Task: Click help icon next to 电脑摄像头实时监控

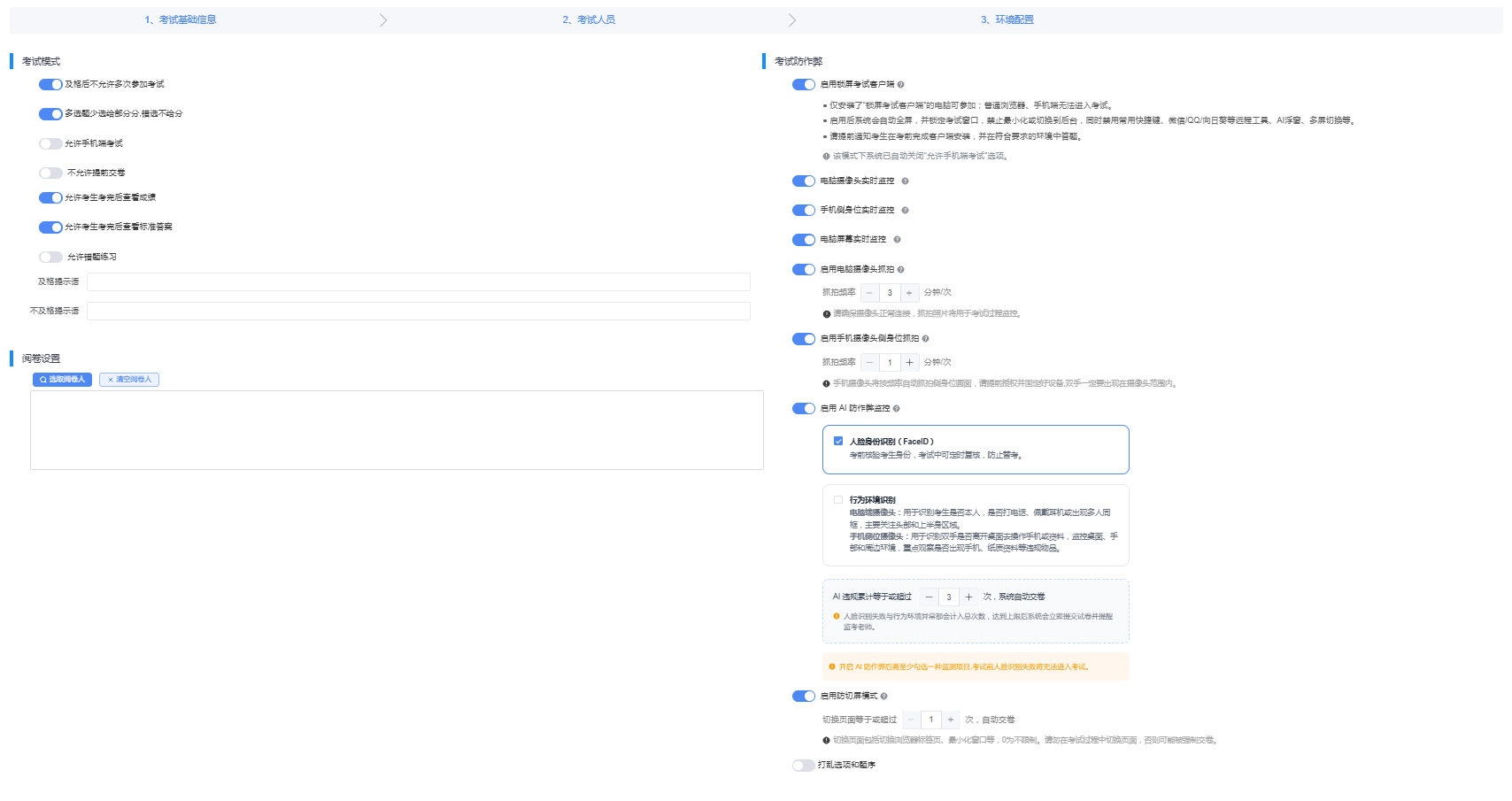Action: coord(905,181)
